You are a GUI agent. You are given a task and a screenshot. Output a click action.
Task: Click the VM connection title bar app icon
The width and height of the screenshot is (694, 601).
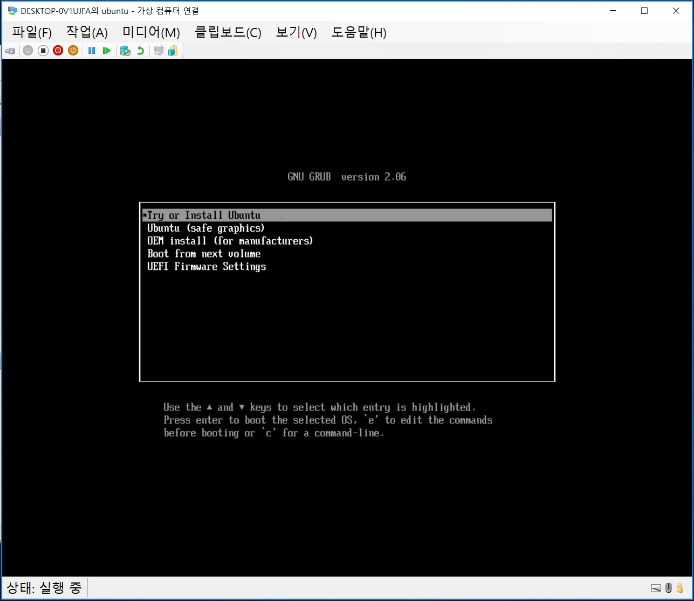tap(12, 11)
